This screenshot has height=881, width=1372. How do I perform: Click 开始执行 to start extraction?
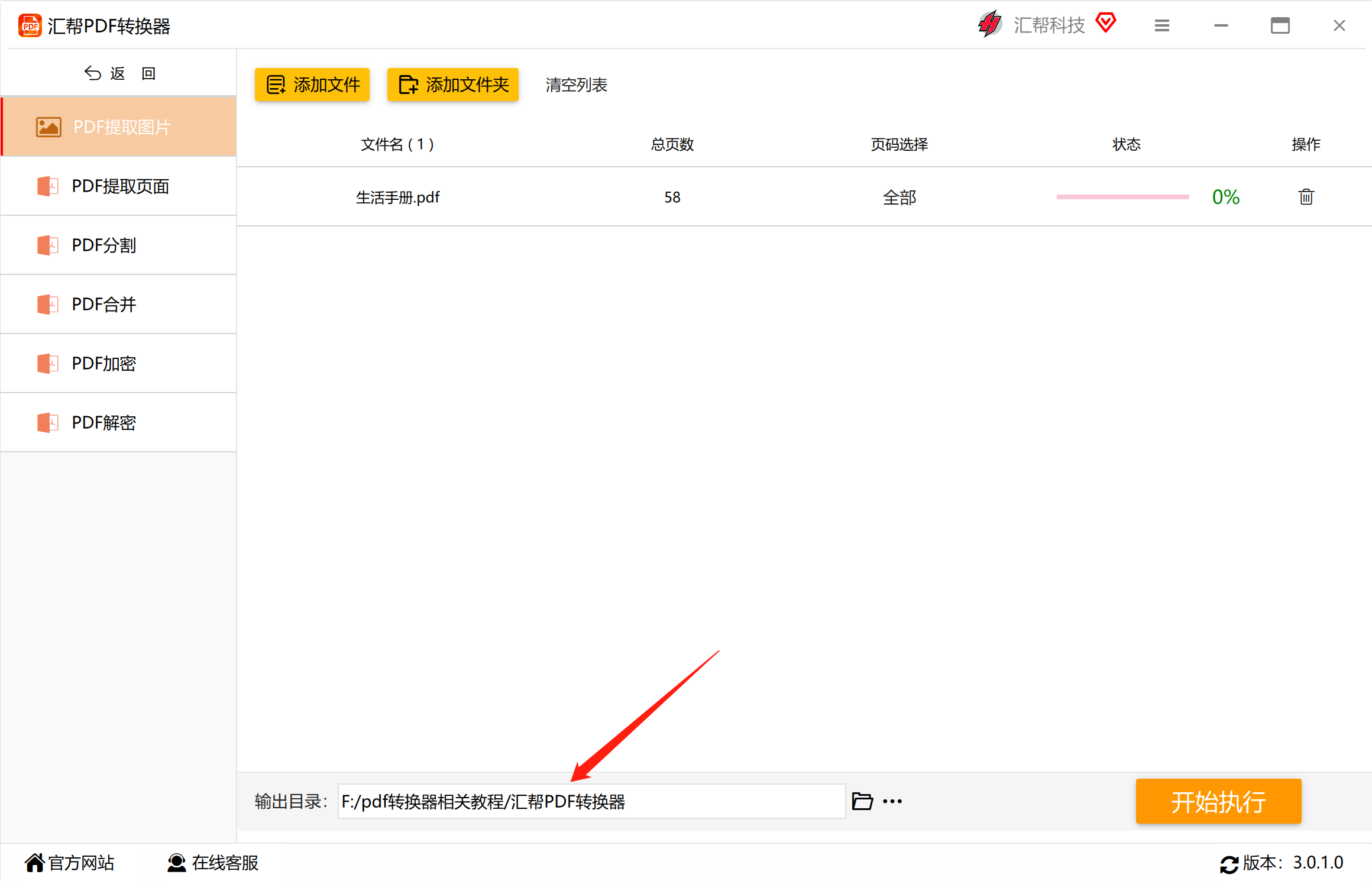point(1218,801)
